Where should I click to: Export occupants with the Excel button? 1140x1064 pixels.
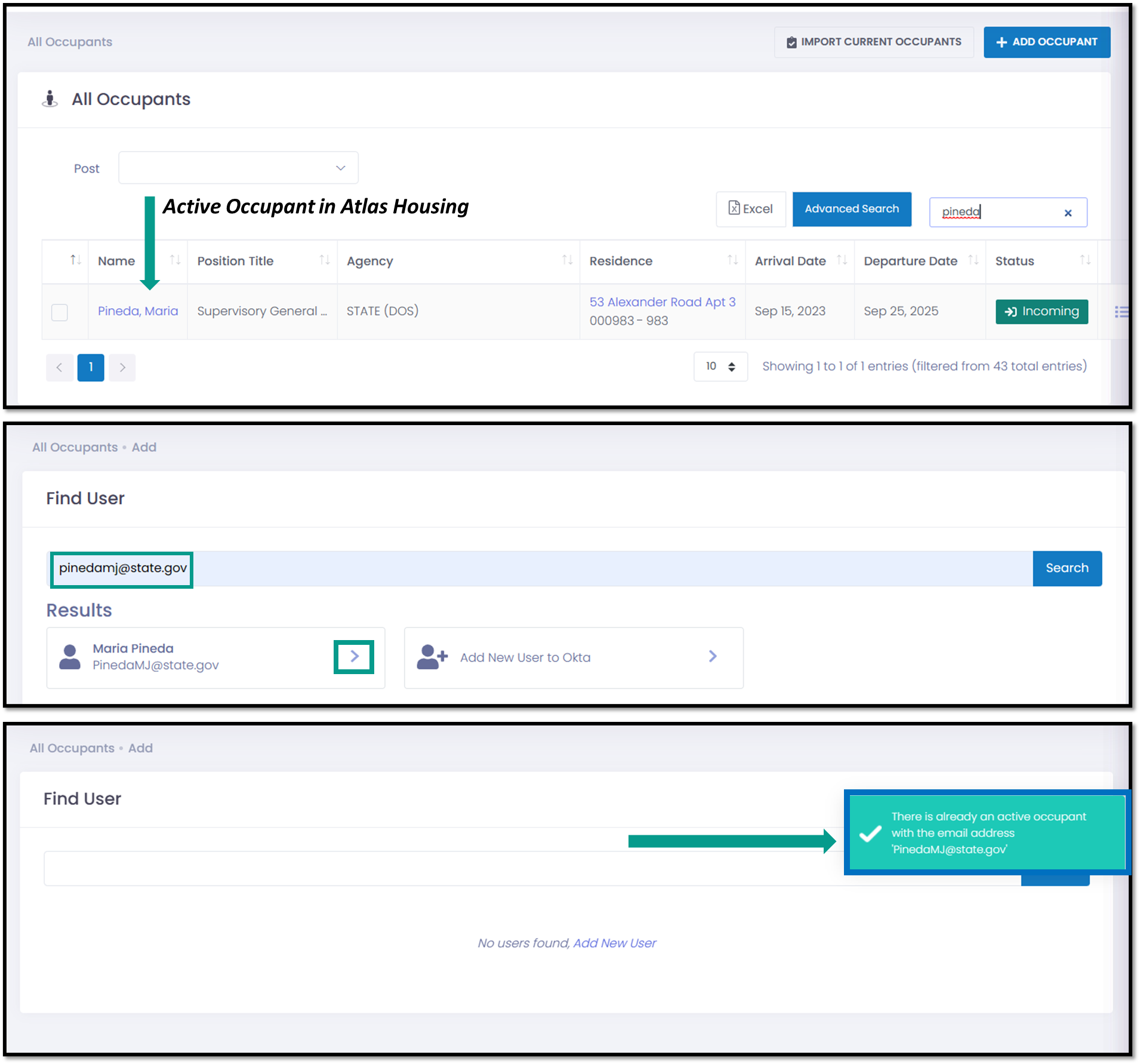click(x=751, y=209)
